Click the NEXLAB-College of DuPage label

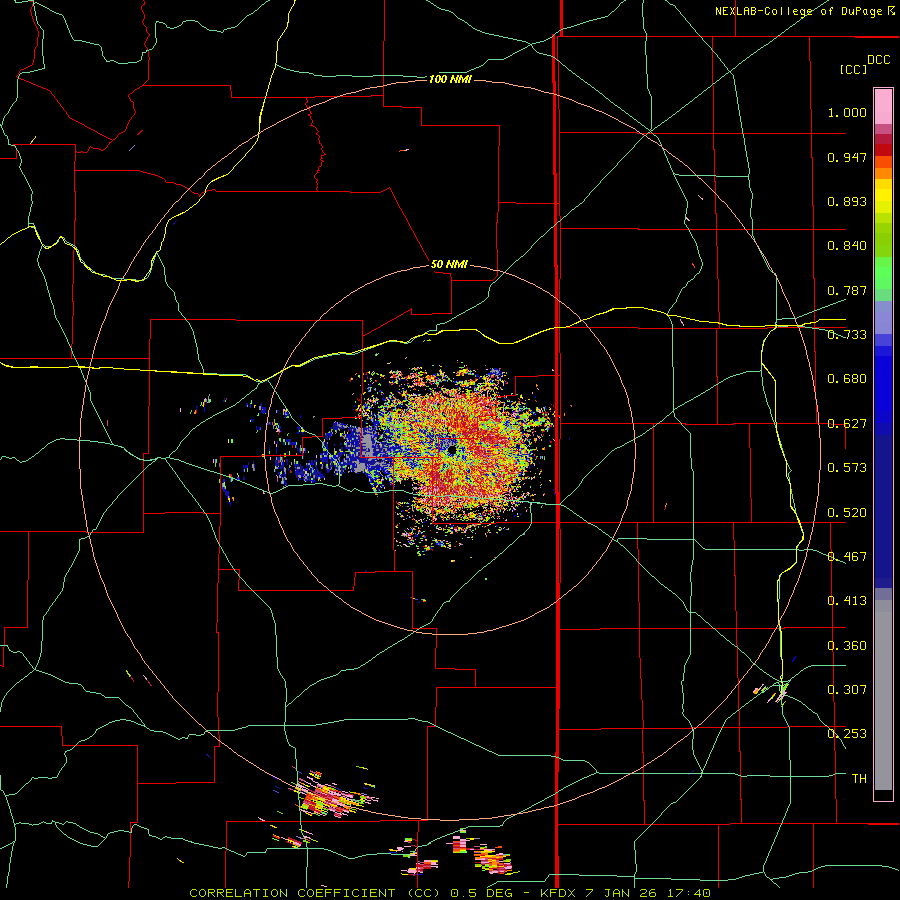(804, 11)
